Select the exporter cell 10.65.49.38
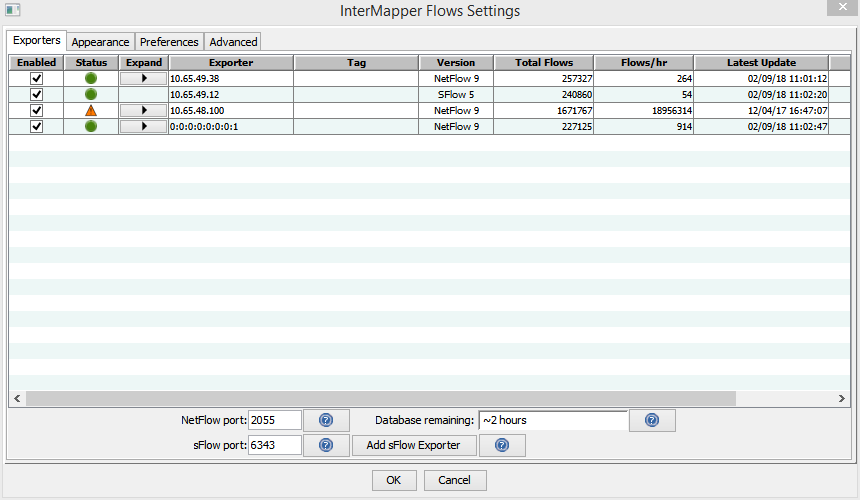 coord(231,78)
